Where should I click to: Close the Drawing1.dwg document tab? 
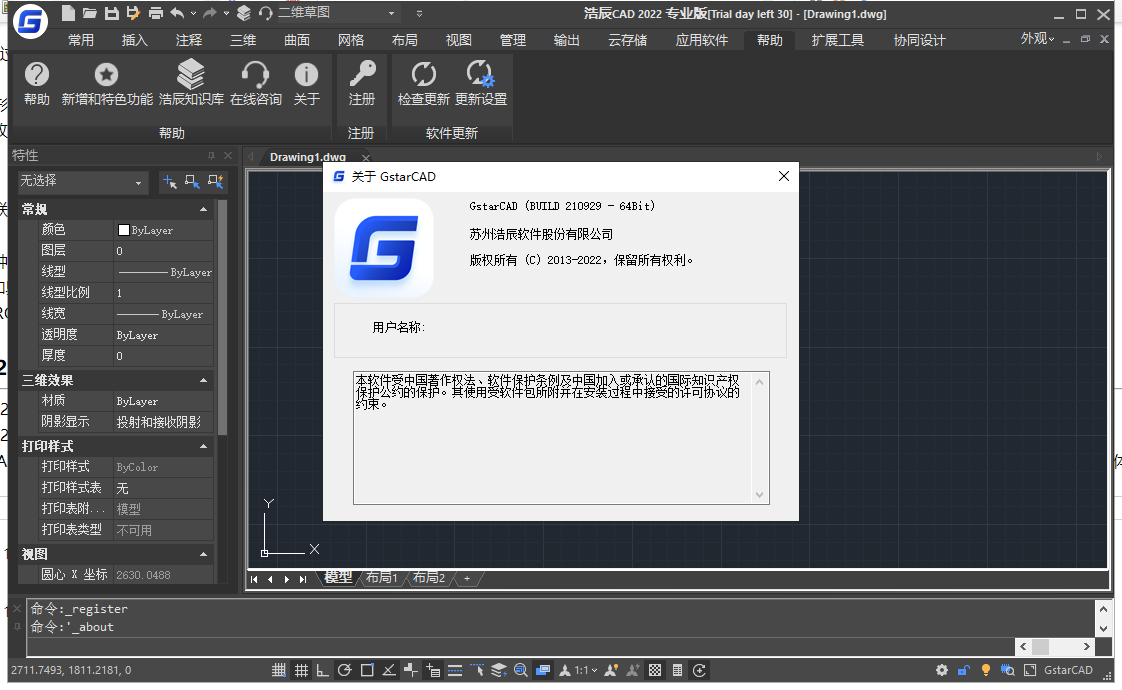point(366,157)
